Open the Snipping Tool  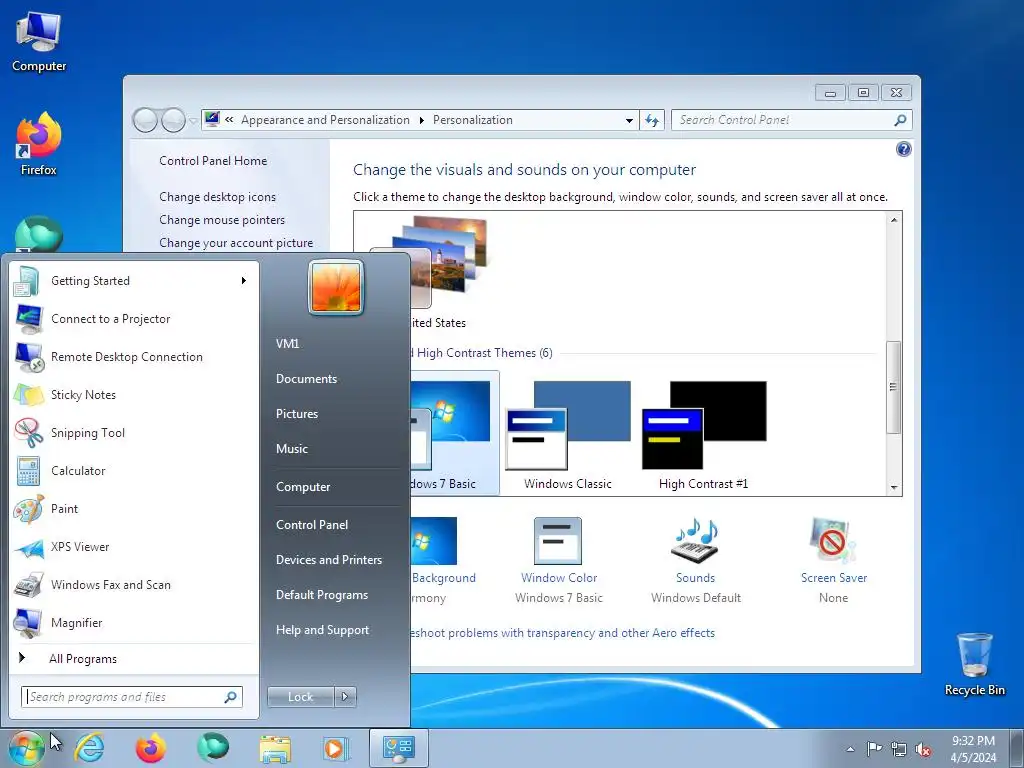(133, 432)
